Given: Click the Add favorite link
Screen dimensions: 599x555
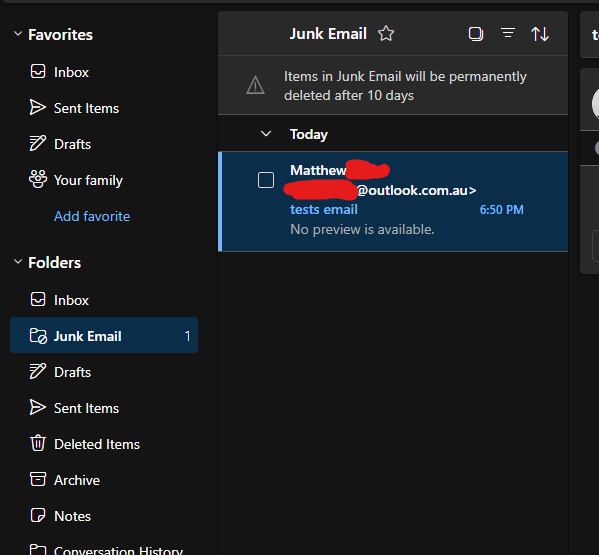Looking at the screenshot, I should pyautogui.click(x=92, y=216).
